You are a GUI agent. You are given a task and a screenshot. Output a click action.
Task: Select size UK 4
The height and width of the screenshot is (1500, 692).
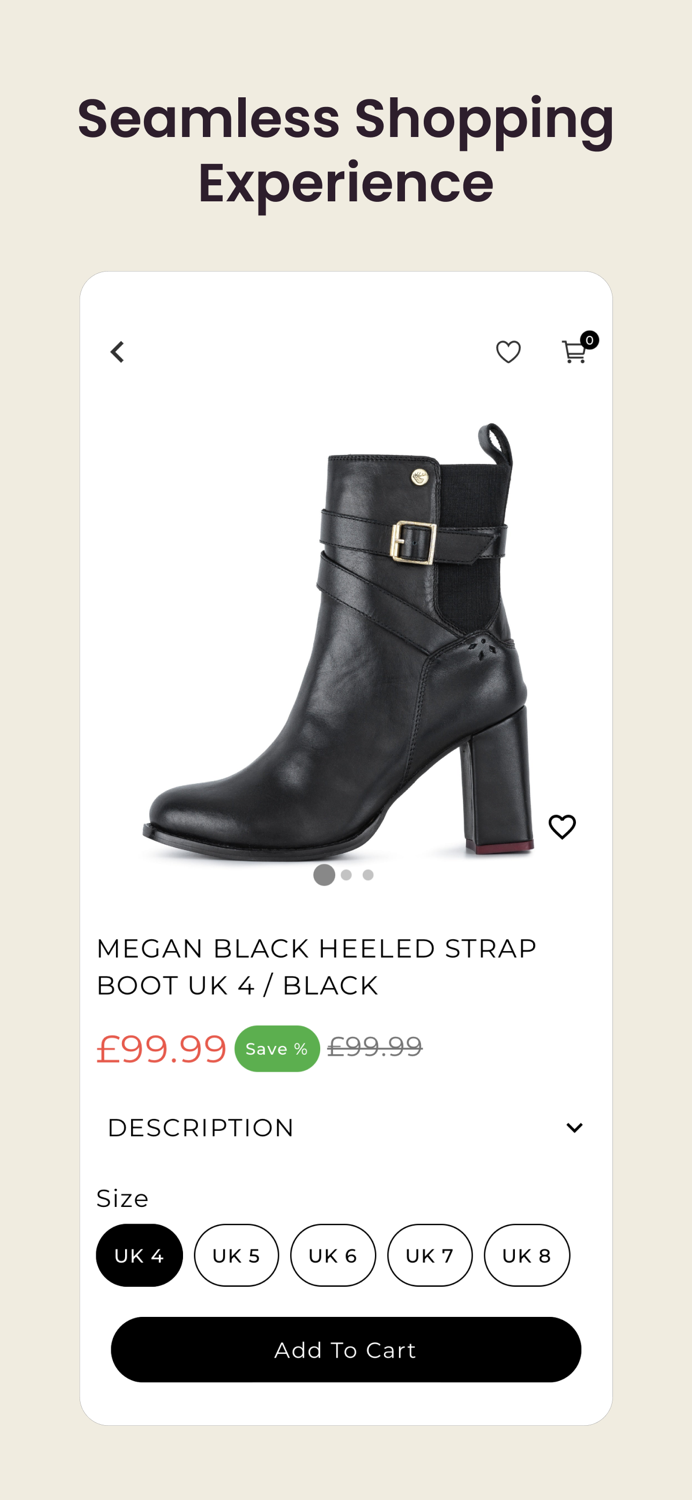(139, 1255)
